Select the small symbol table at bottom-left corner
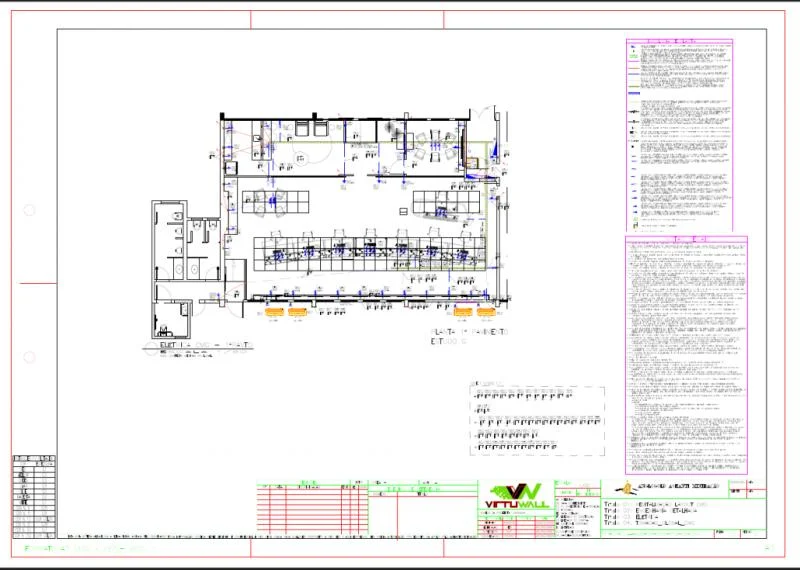The height and width of the screenshot is (570, 800). pyautogui.click(x=34, y=497)
